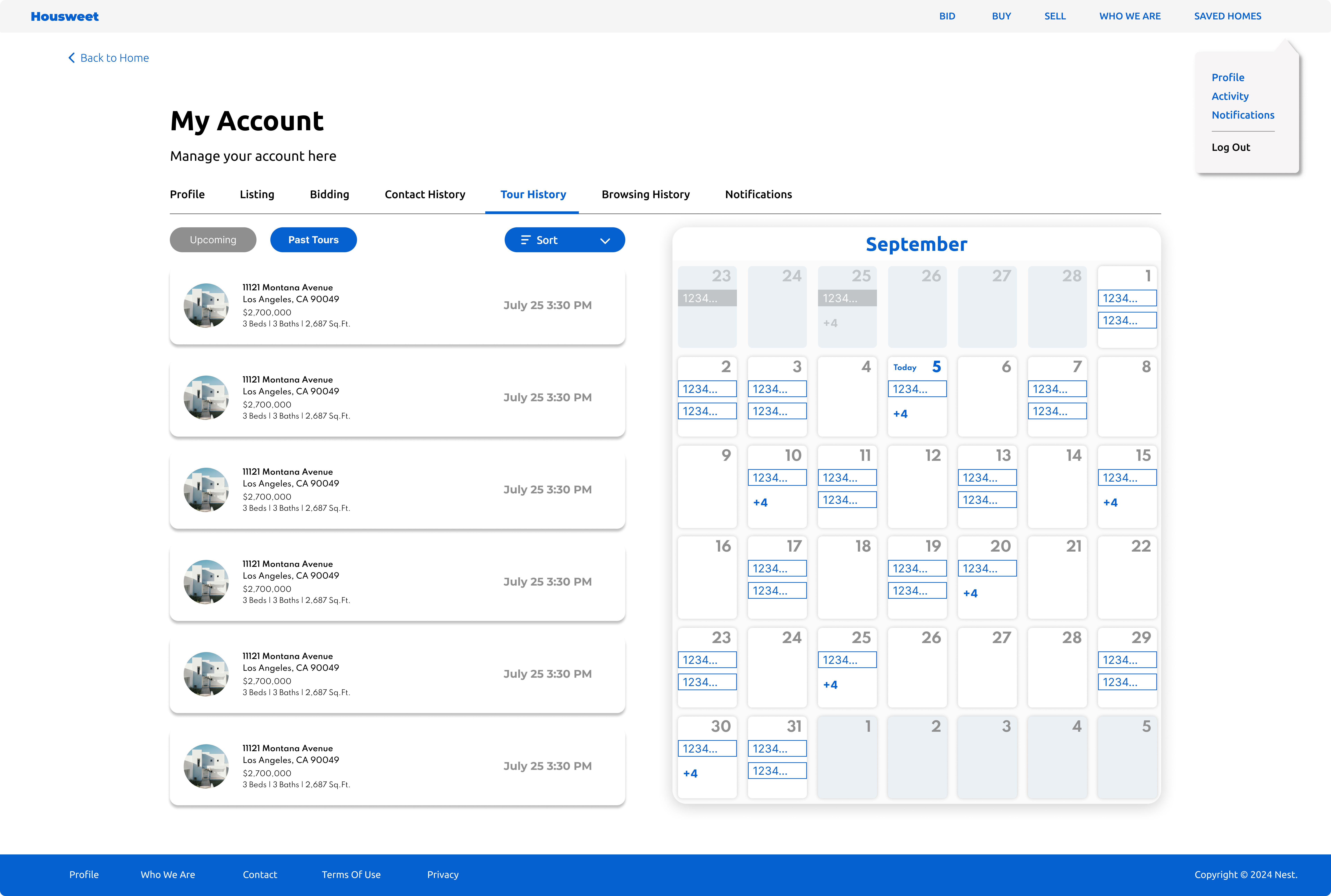The height and width of the screenshot is (896, 1331).
Task: Open the Bidding tab
Action: 329,194
